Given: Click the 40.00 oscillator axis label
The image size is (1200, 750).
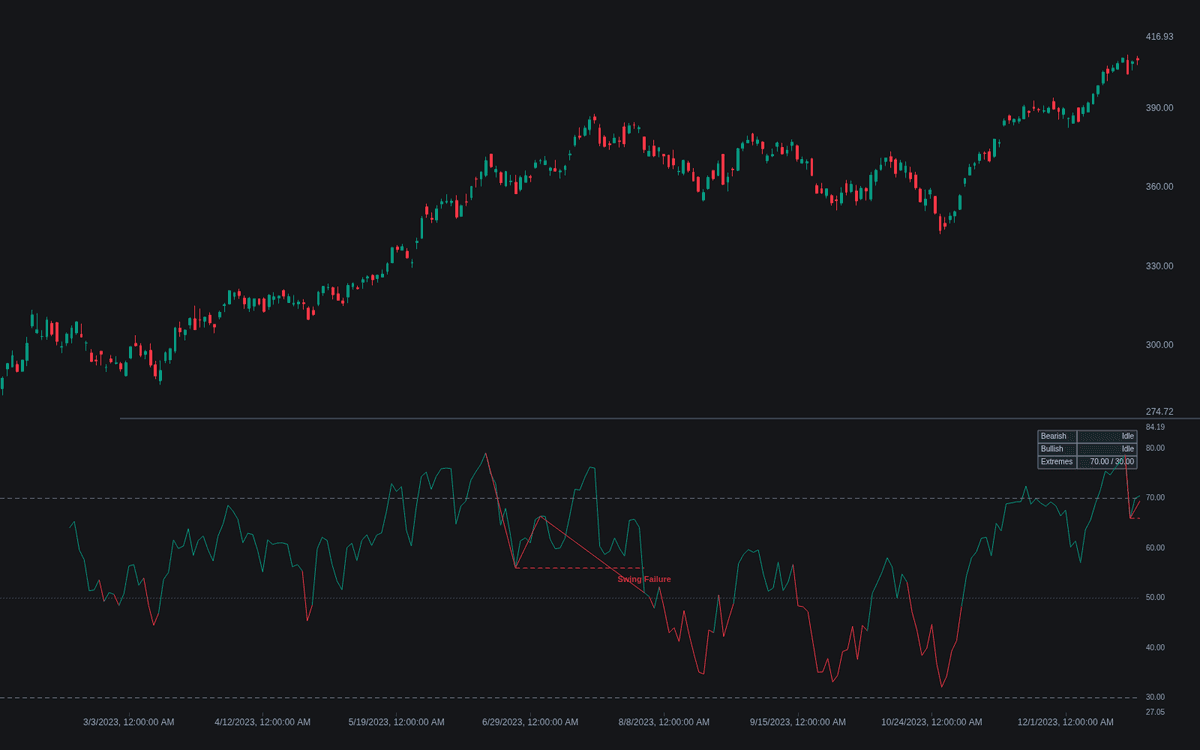Looking at the screenshot, I should pos(1155,648).
